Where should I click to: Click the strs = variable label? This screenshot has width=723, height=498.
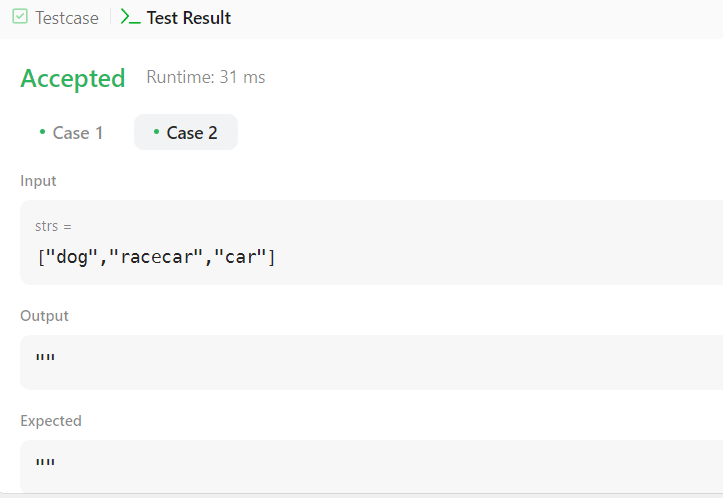pyautogui.click(x=53, y=226)
